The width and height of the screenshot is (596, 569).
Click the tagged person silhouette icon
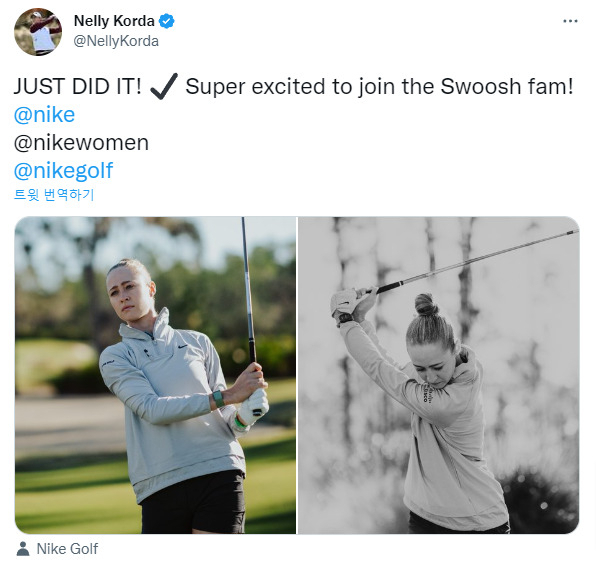click(23, 549)
